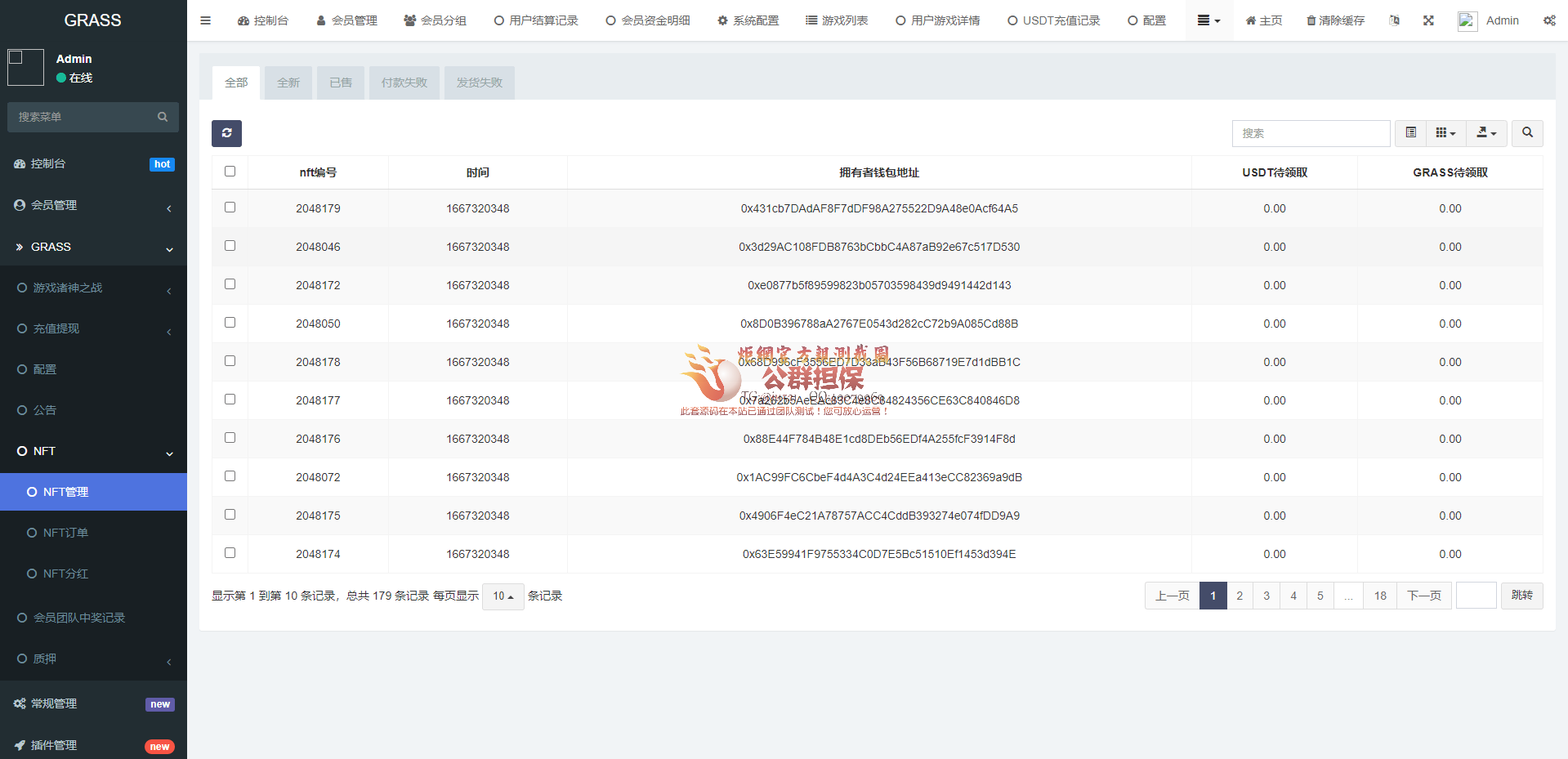Toggle the table card view icon
Viewport: 1568px width, 759px height.
1410,133
